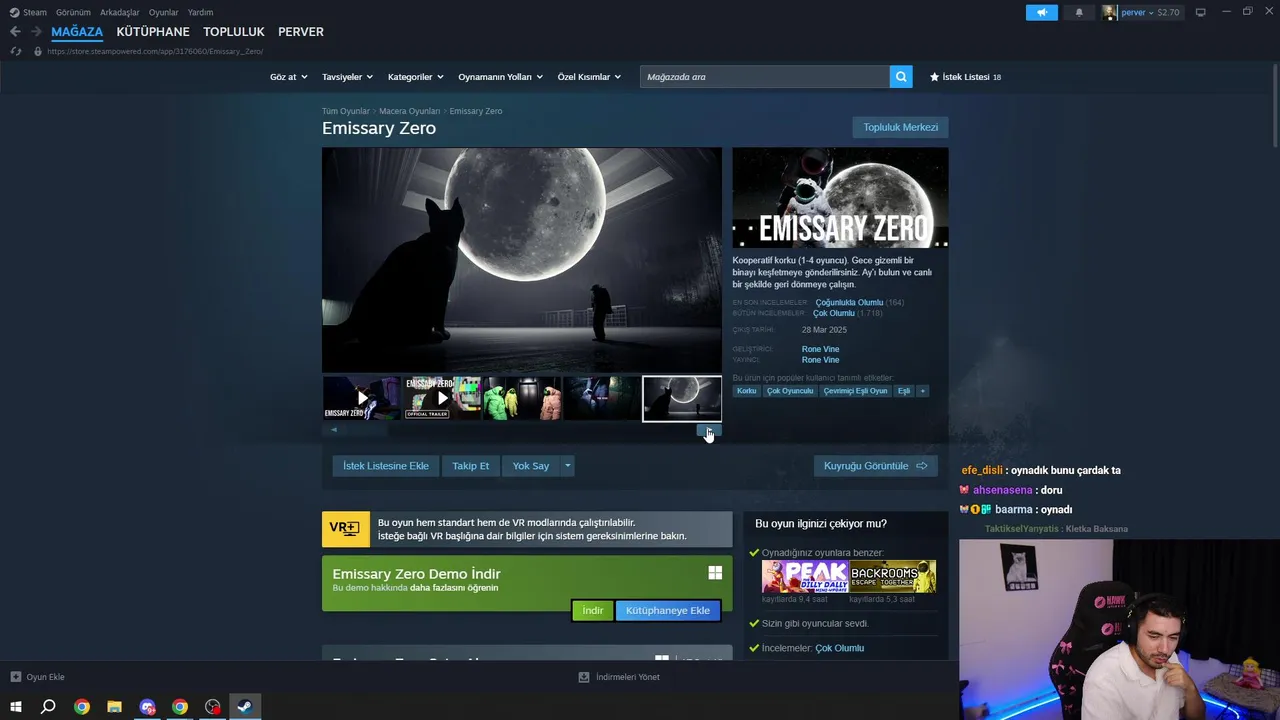This screenshot has height=720, width=1280.
Task: Click the magnifier search button
Action: (x=901, y=76)
